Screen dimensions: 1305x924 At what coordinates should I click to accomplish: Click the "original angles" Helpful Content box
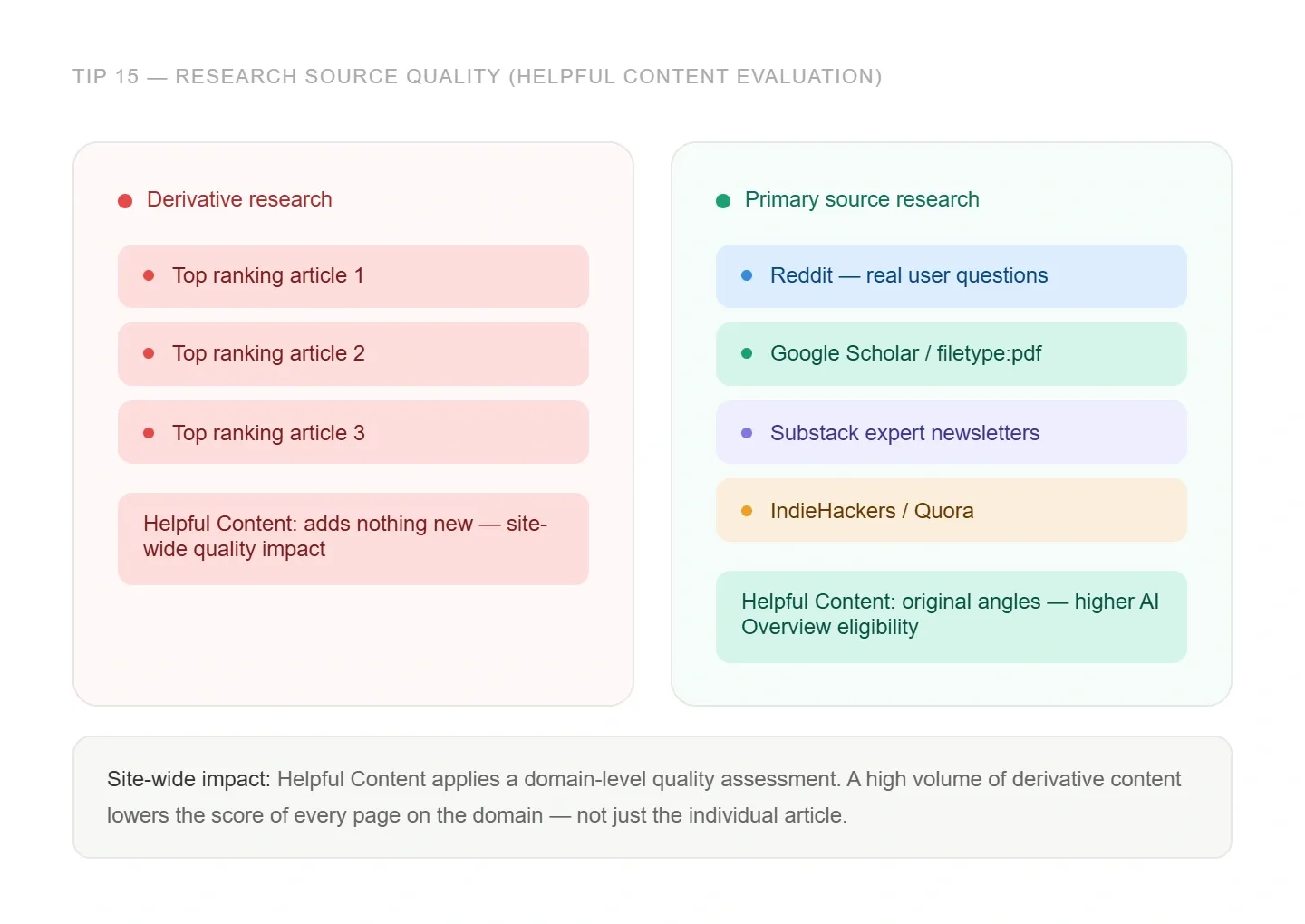(951, 615)
